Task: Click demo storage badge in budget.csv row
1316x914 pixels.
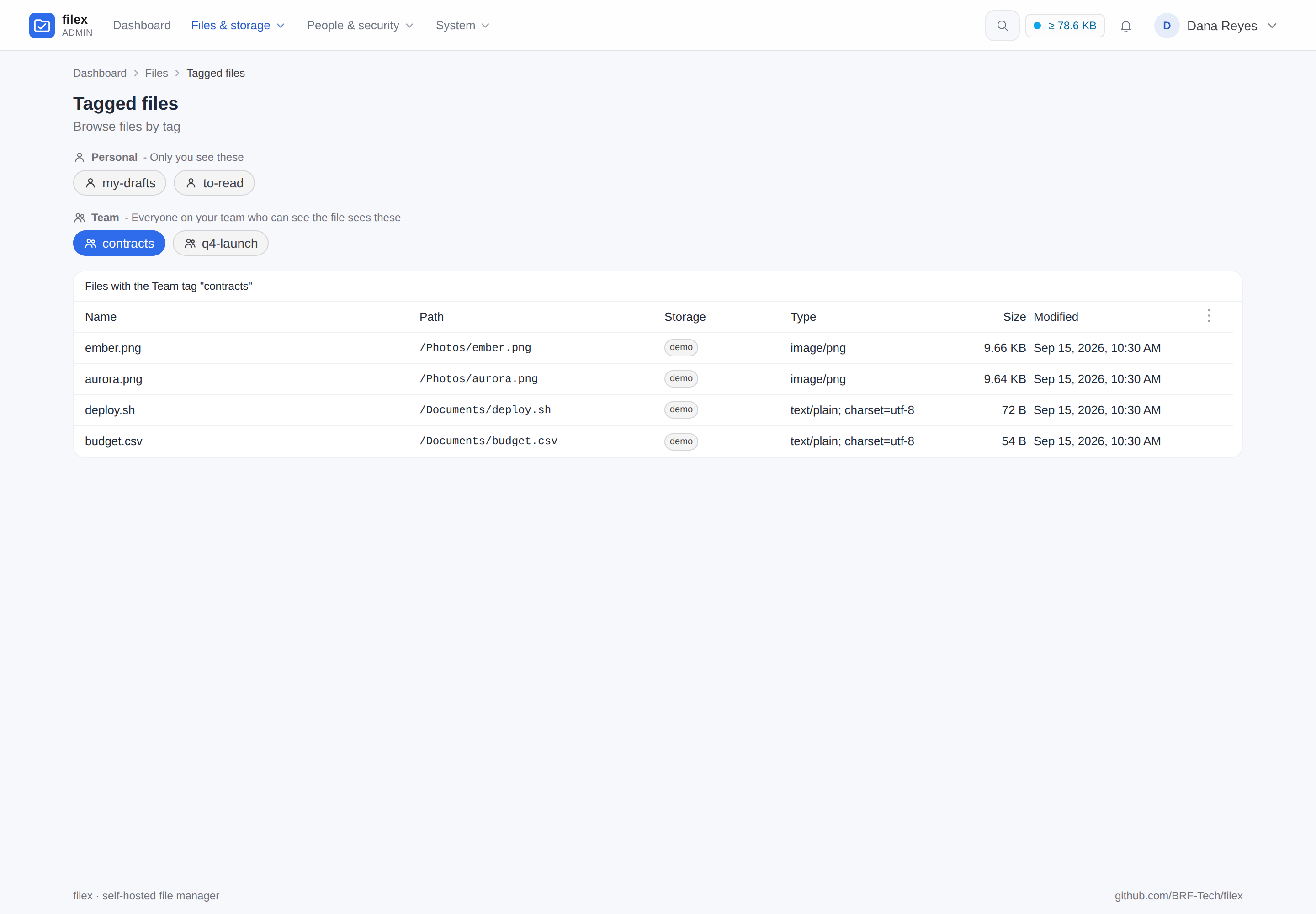Action: coord(681,441)
